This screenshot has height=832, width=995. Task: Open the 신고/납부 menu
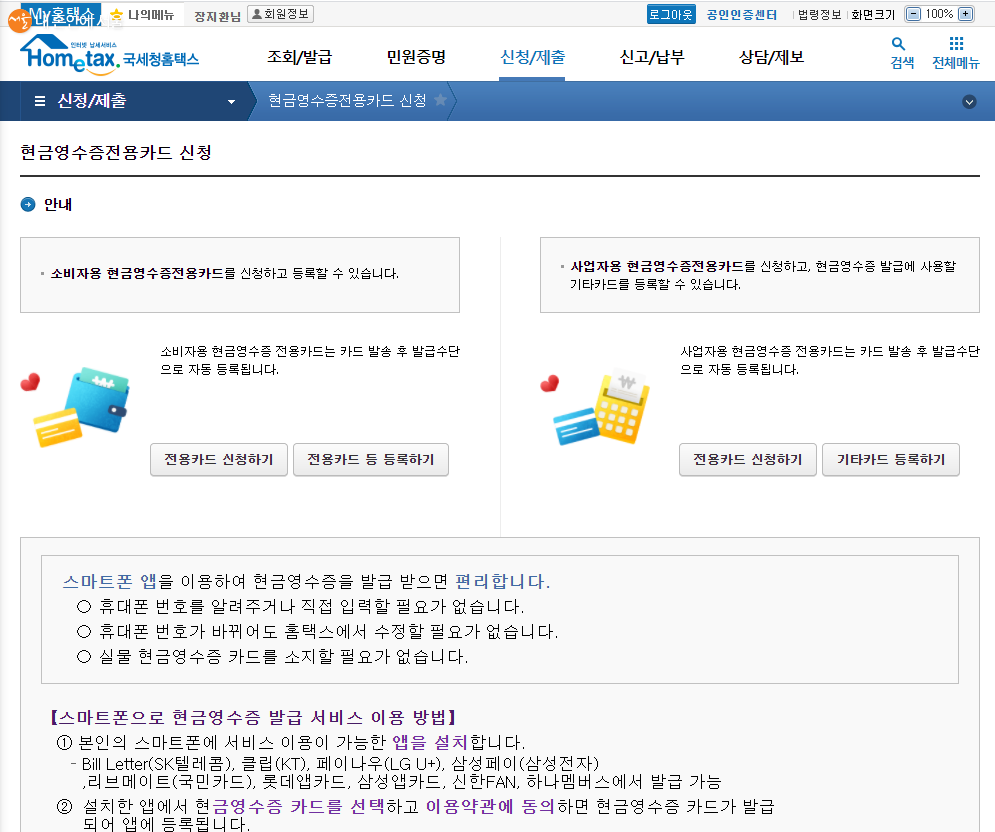[x=652, y=57]
